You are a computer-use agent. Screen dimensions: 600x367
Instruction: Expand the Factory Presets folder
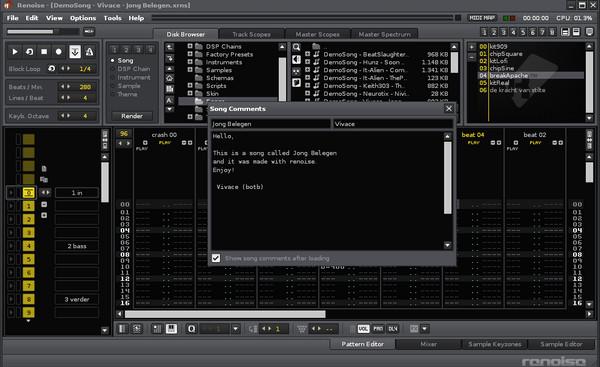pos(190,54)
